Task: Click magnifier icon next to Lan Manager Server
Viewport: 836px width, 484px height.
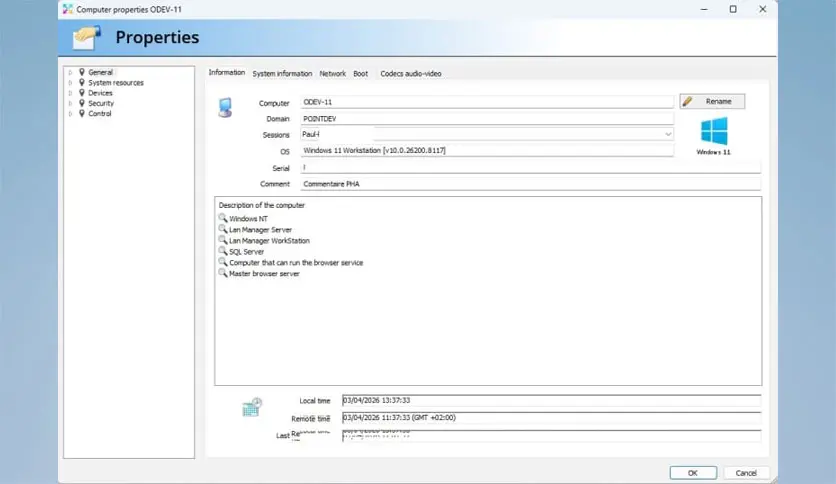Action: click(223, 229)
